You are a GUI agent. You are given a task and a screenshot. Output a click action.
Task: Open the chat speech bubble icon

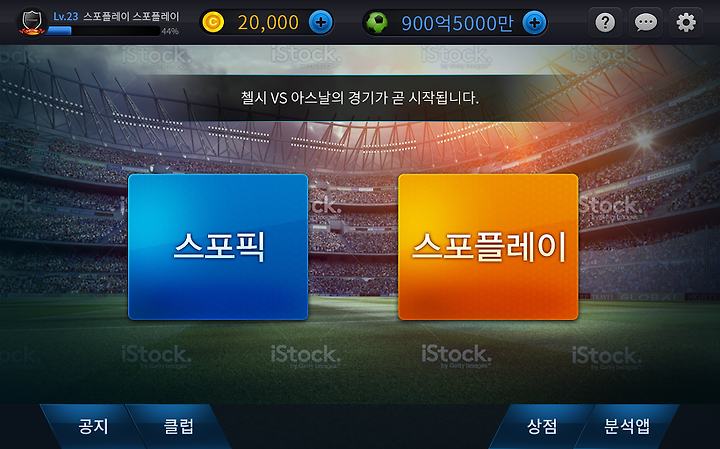click(x=645, y=22)
